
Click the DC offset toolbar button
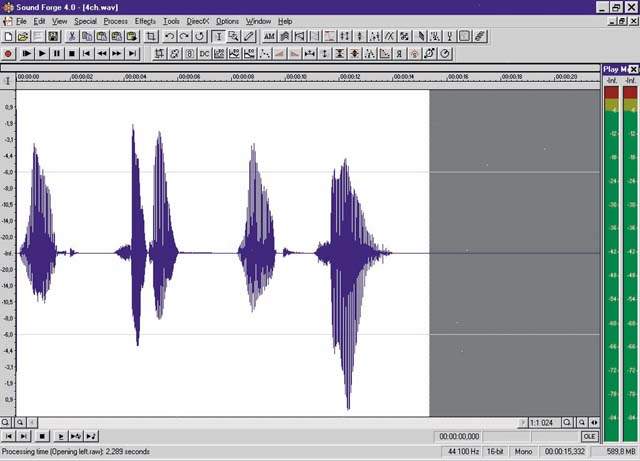pyautogui.click(x=203, y=52)
